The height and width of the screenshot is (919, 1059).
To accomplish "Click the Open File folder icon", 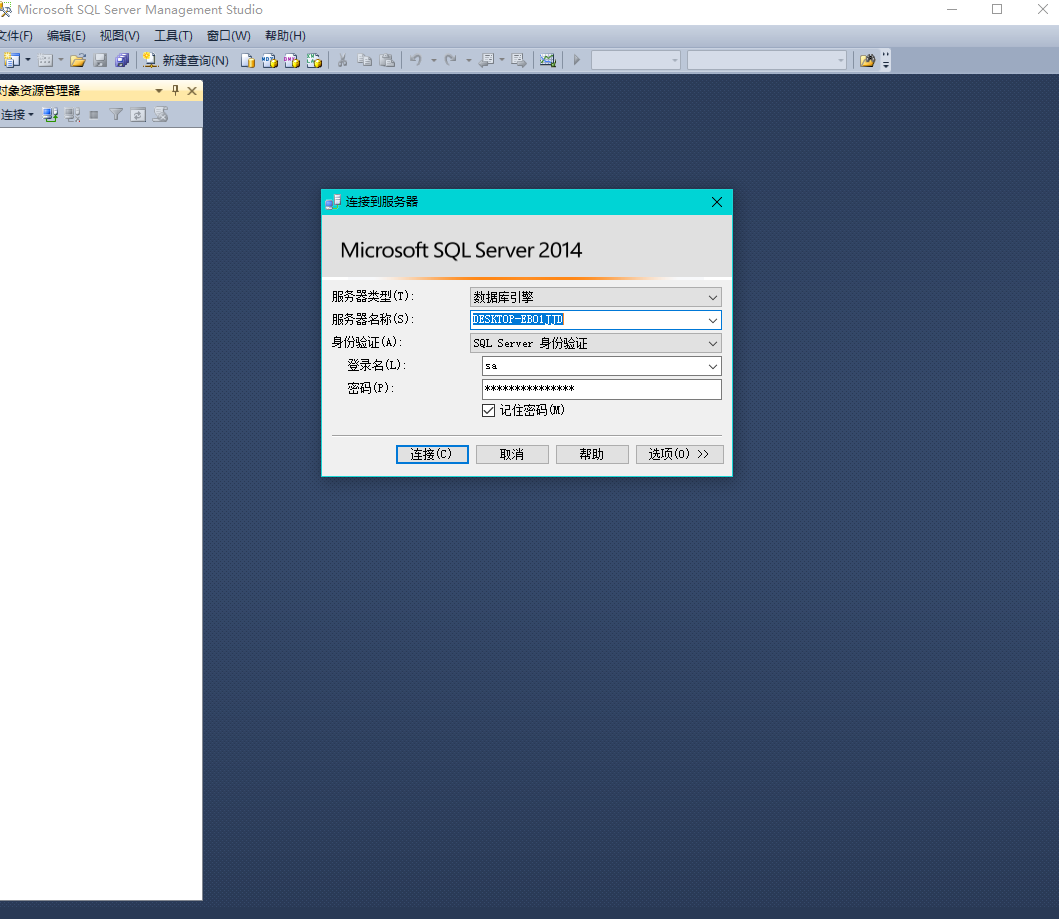I will click(78, 60).
